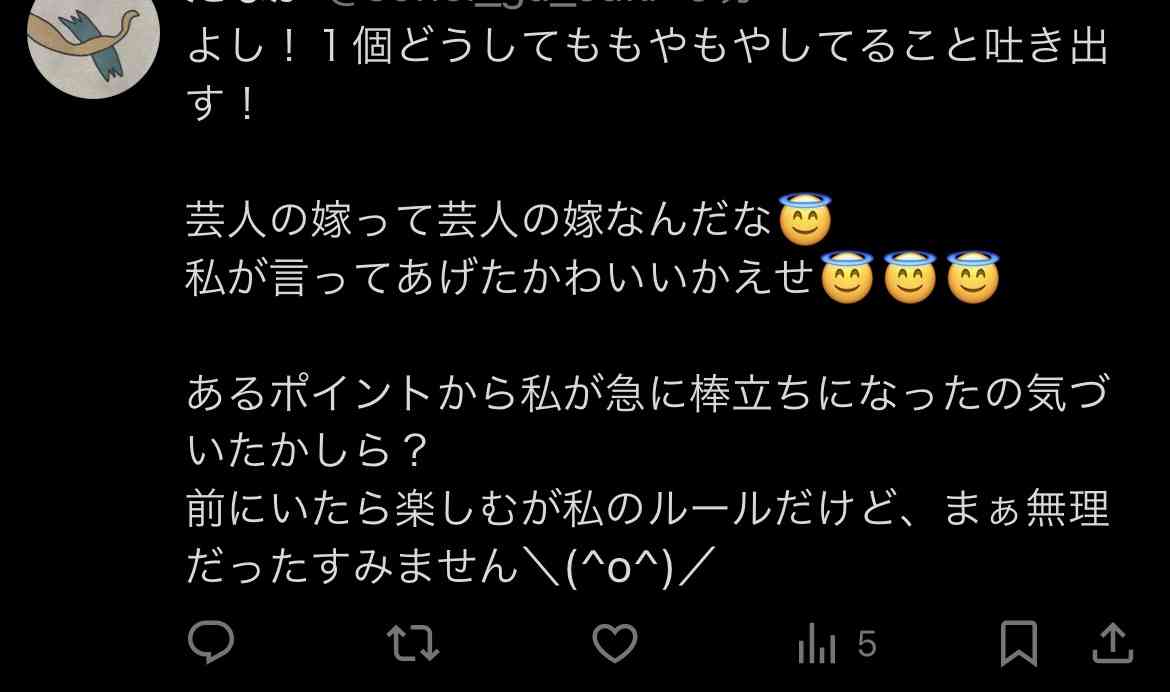The height and width of the screenshot is (692, 1170).
Task: Open view analytics bar chart icon
Action: (817, 643)
